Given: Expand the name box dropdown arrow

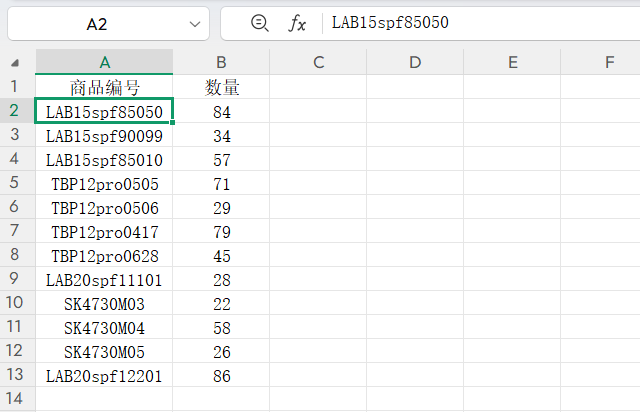Looking at the screenshot, I should 194,23.
